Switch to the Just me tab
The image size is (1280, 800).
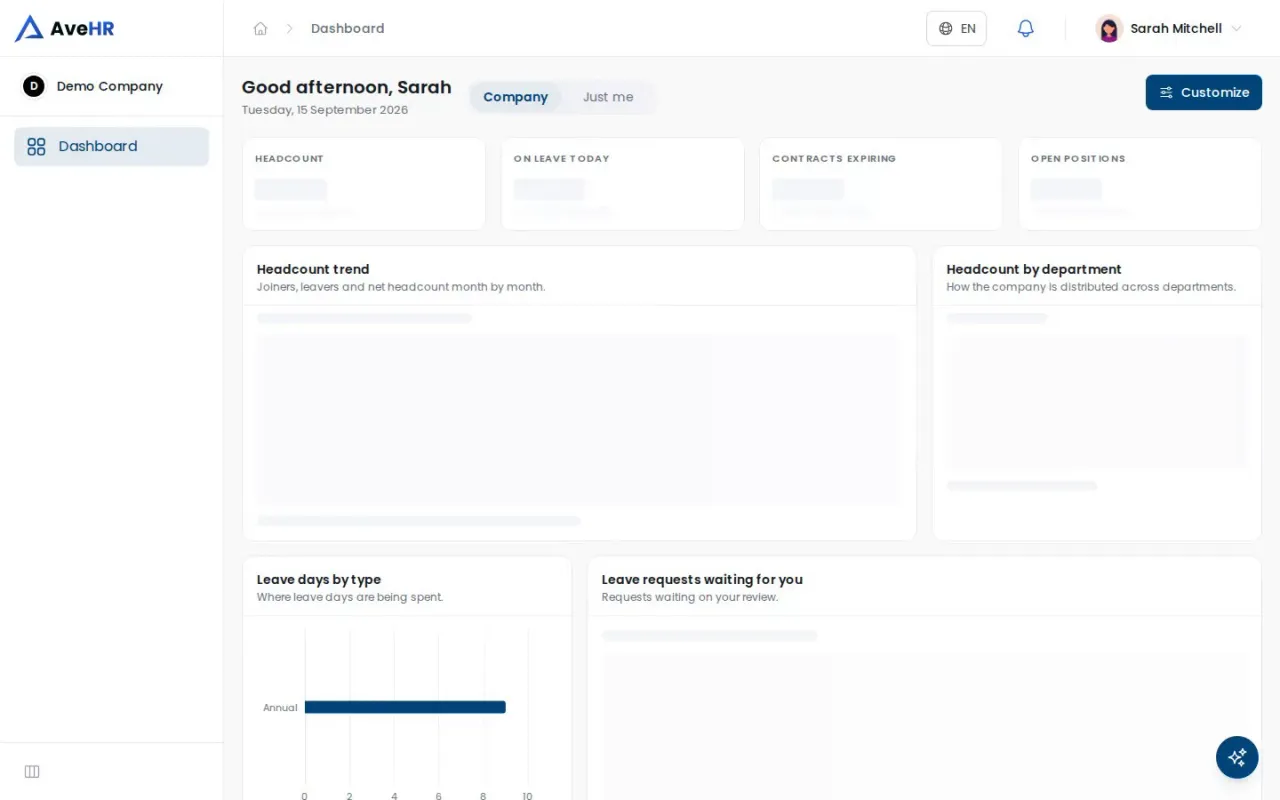pyautogui.click(x=608, y=97)
